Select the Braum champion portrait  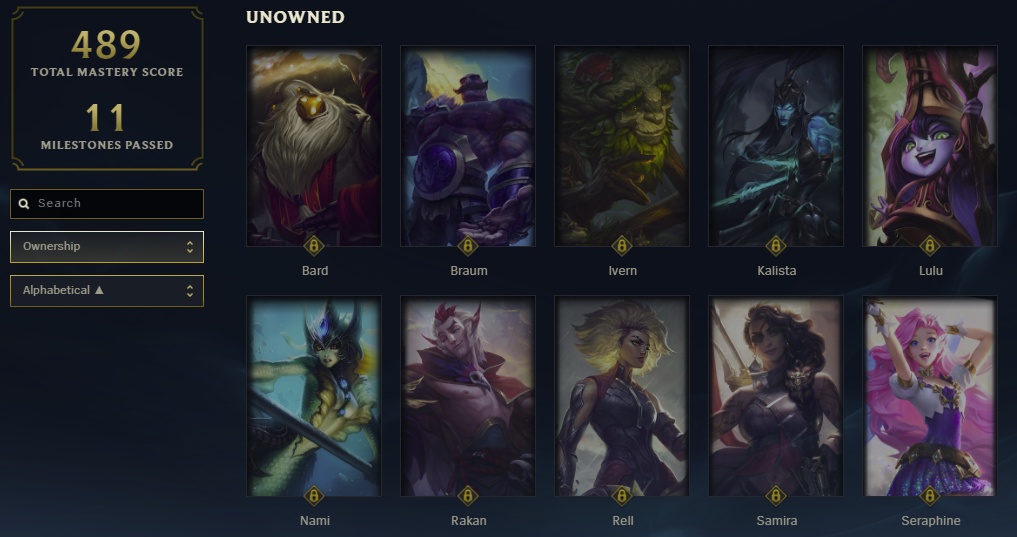coord(468,146)
